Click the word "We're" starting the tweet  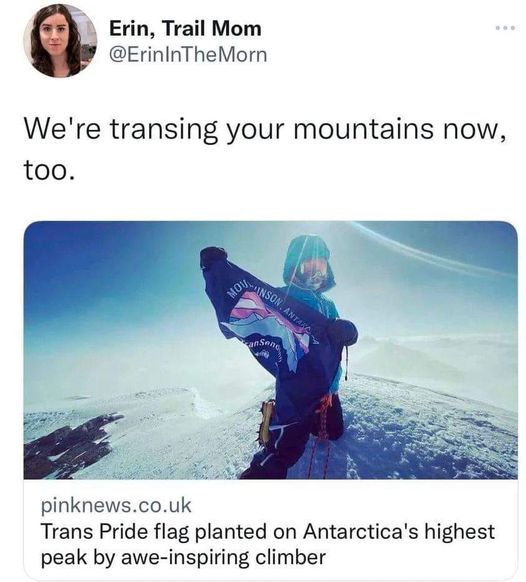[62, 129]
